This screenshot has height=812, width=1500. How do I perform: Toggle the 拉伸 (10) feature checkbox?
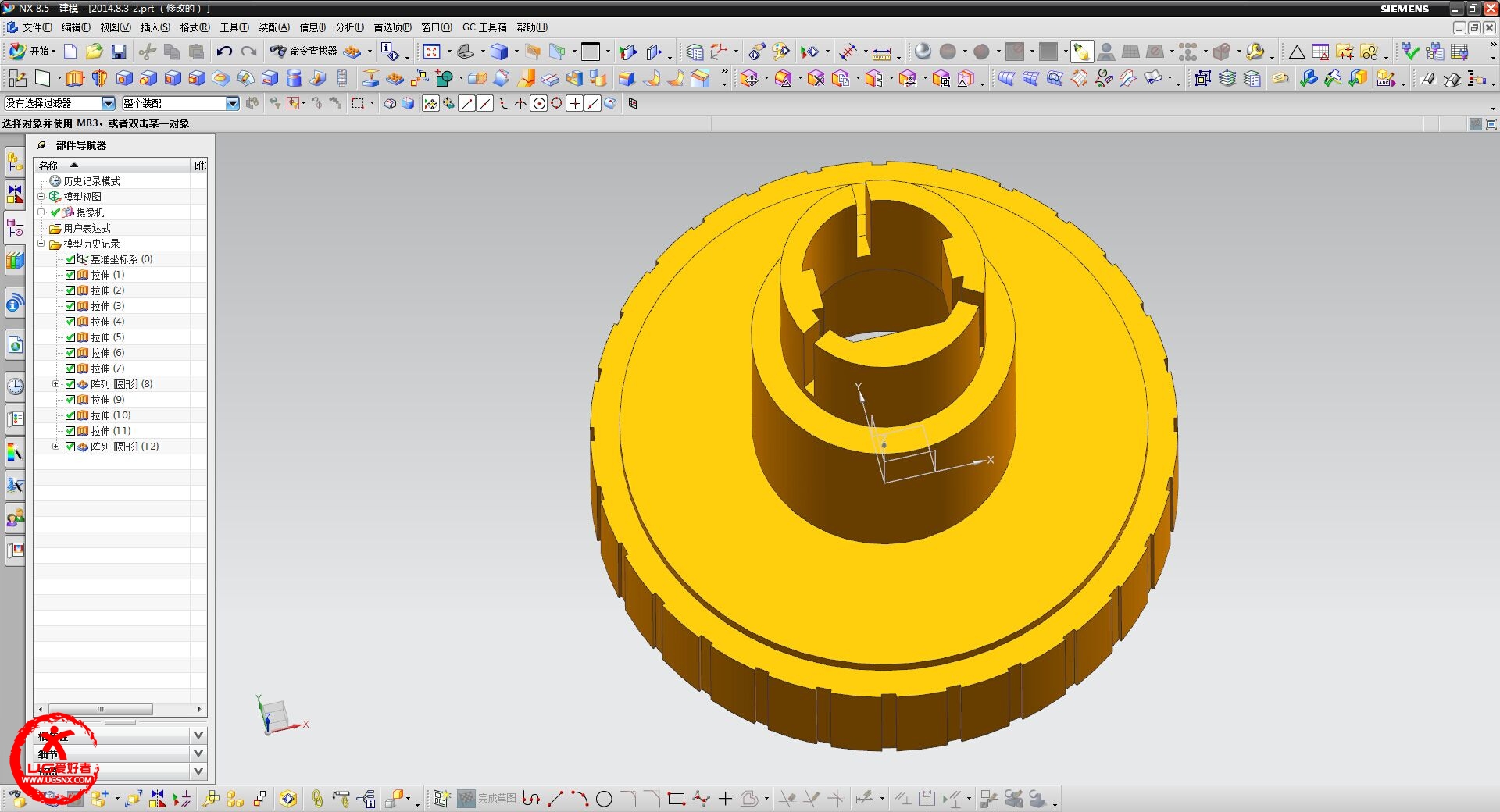point(70,415)
